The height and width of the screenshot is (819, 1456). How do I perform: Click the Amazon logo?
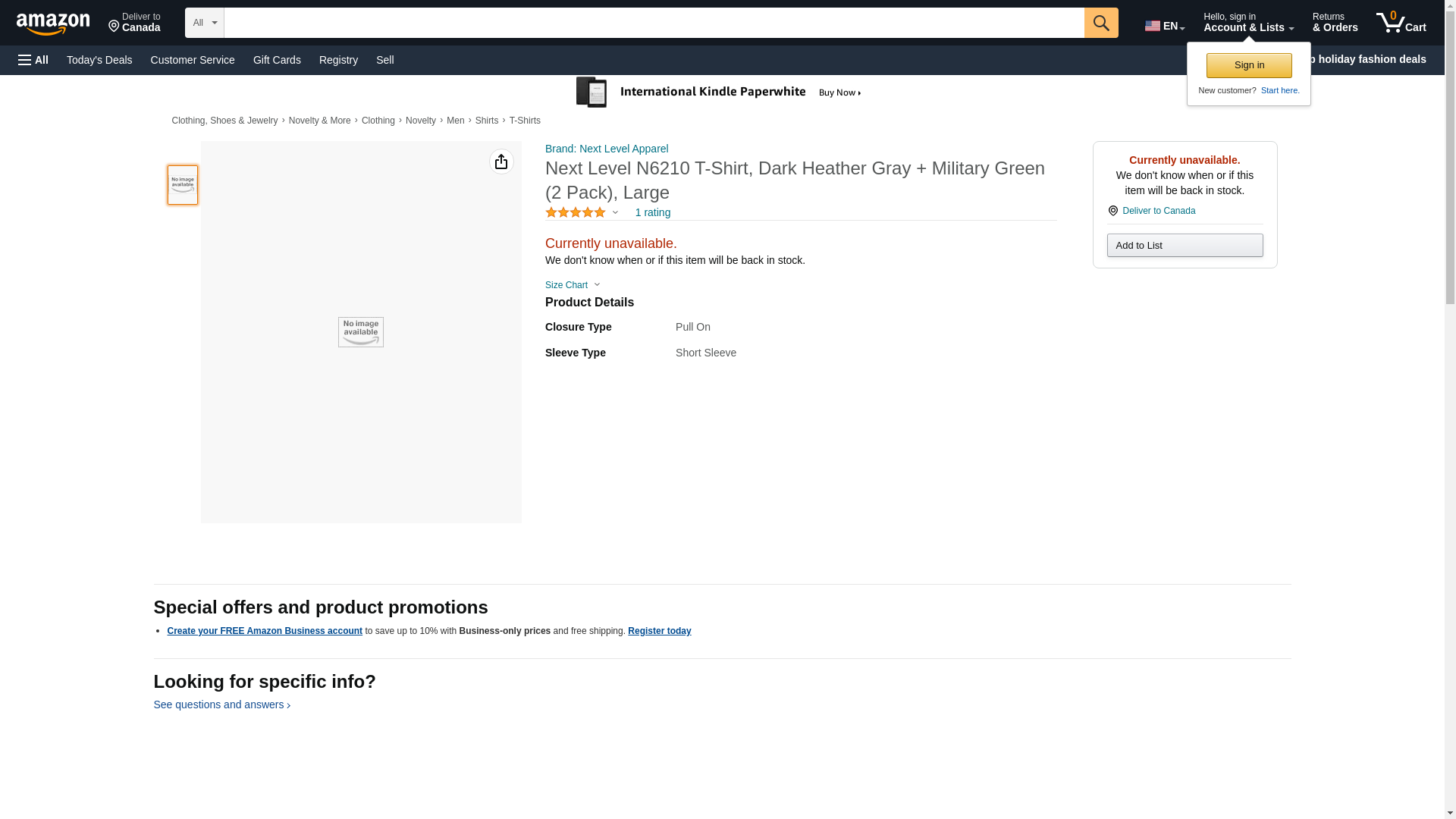tap(53, 24)
